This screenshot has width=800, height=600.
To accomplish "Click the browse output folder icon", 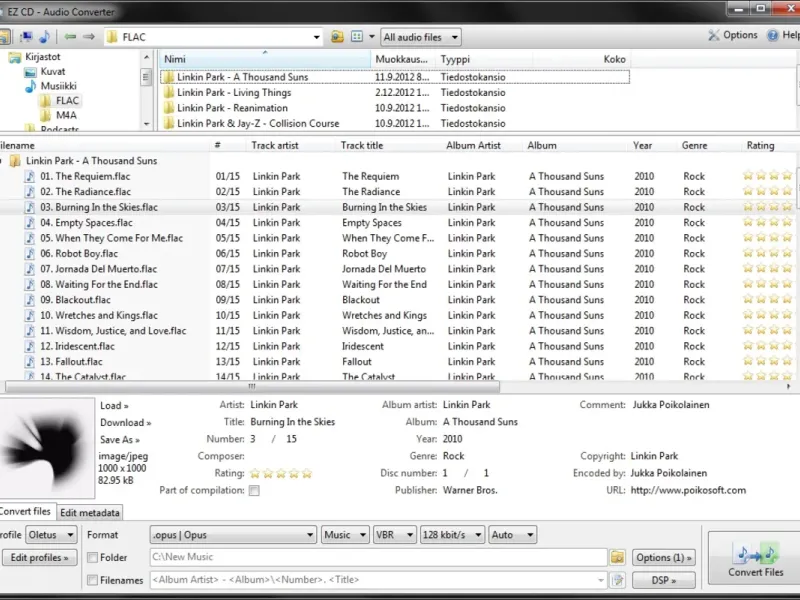I will (617, 557).
